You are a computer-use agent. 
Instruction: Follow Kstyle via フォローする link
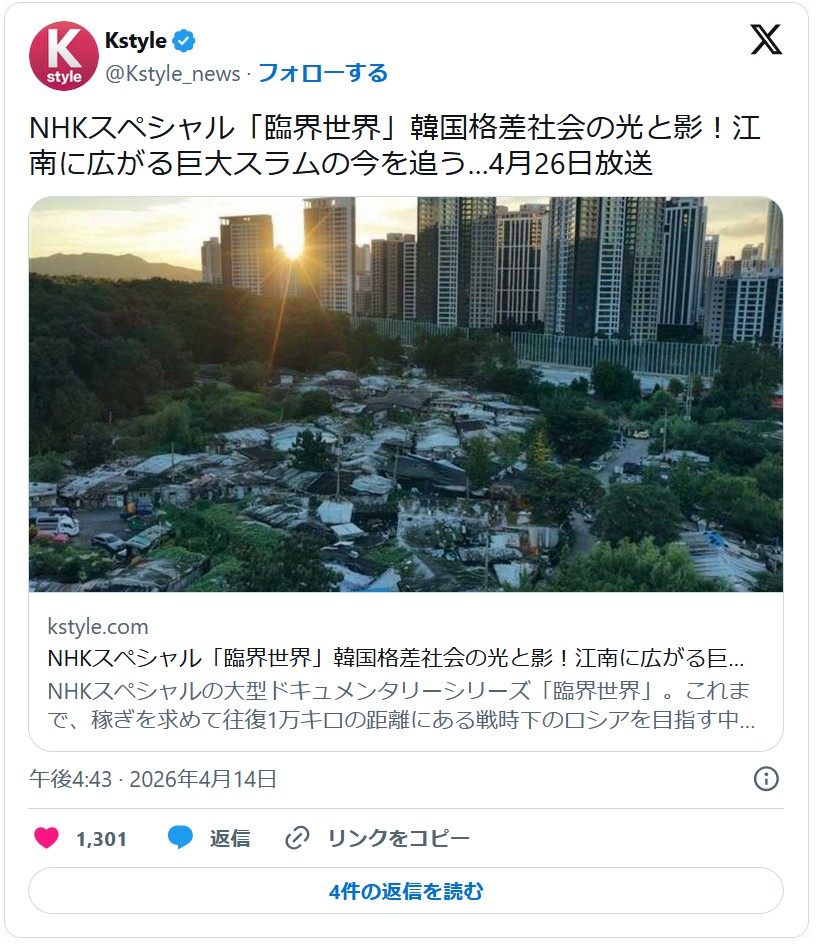[323, 73]
